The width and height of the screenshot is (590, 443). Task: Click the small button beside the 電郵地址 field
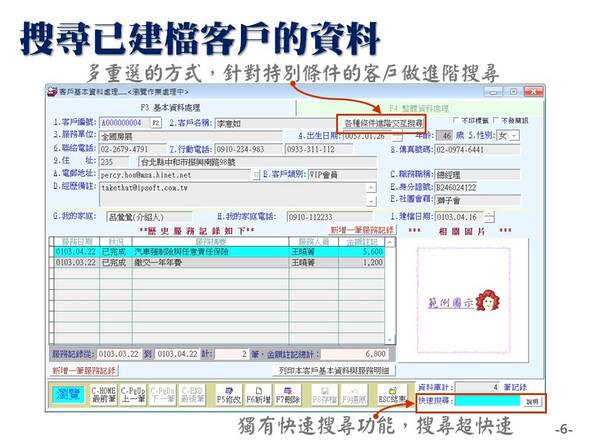(256, 175)
